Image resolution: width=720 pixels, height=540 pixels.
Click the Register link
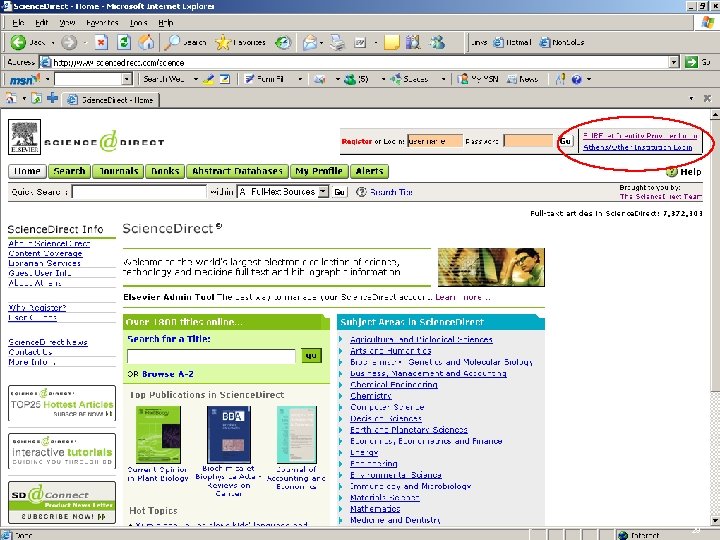[x=356, y=141]
